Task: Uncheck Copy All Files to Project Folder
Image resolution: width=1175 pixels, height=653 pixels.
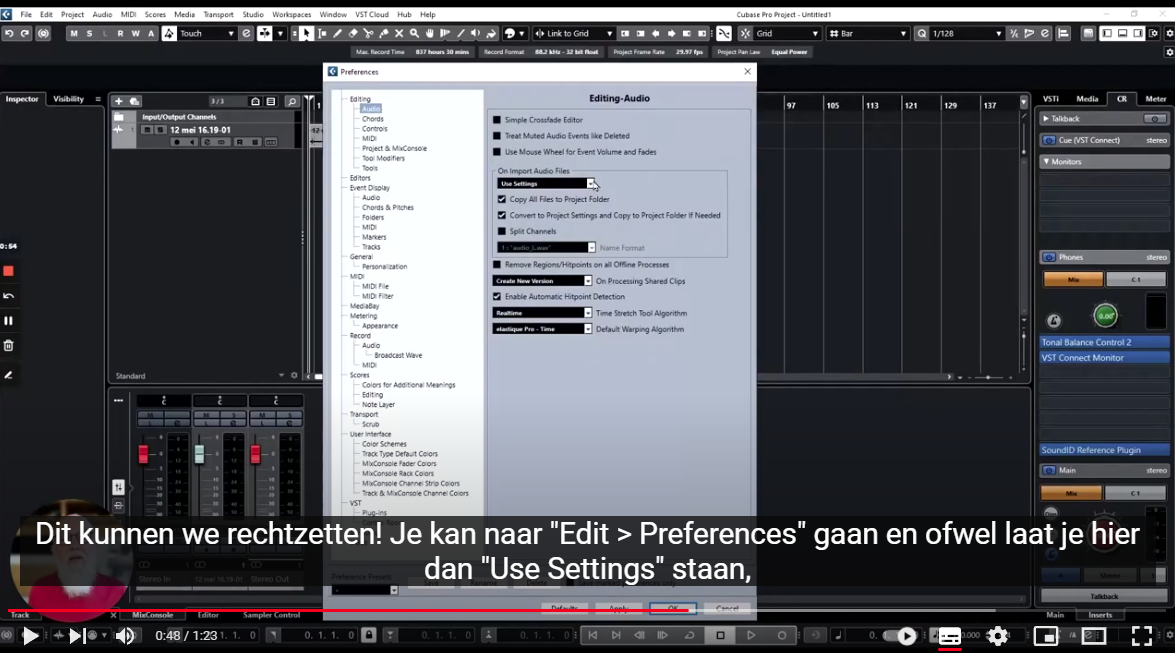Action: (502, 199)
